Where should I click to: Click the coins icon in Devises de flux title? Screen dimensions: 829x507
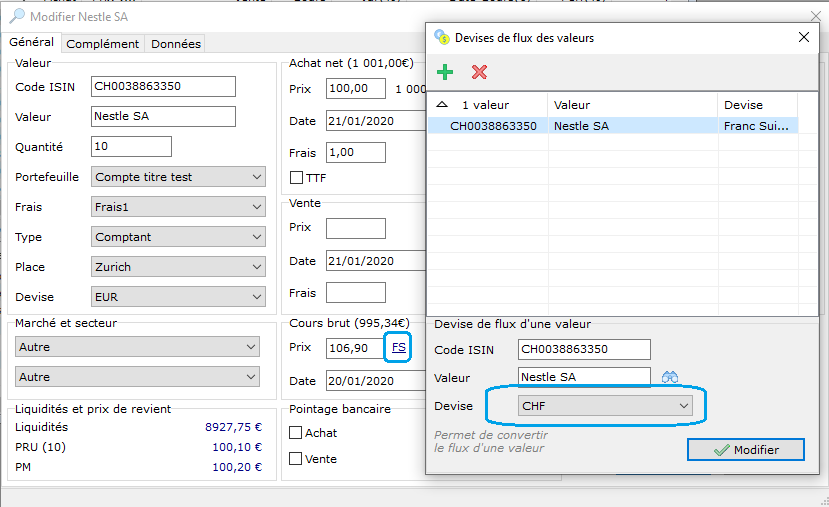(442, 37)
